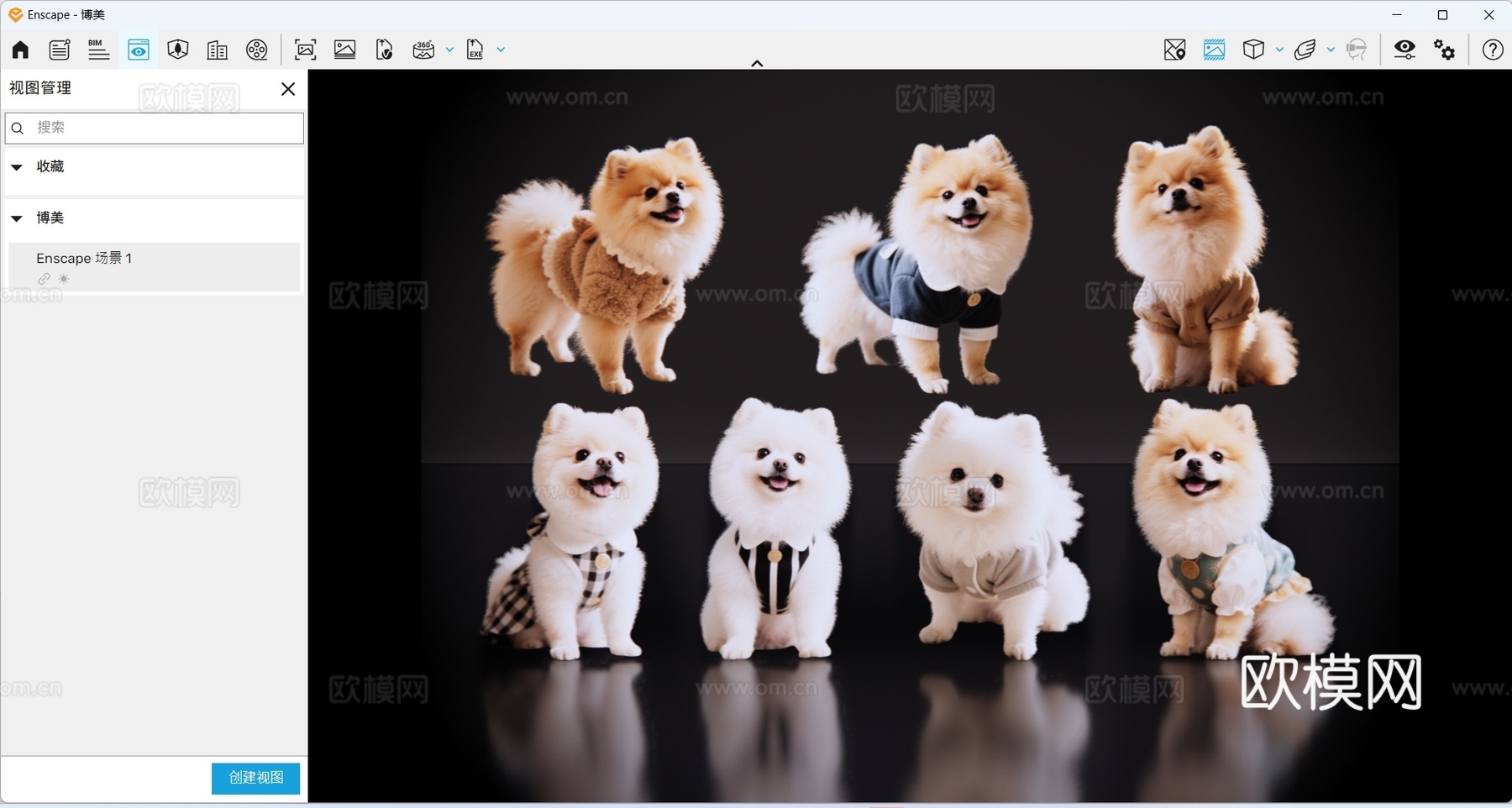Close the Enscape window
This screenshot has width=1512, height=808.
tap(1489, 14)
